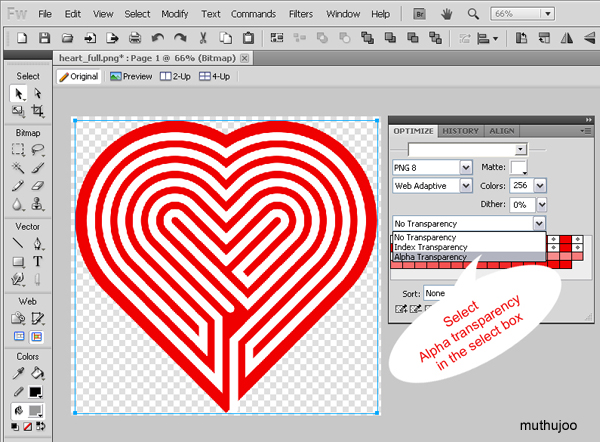Viewport: 600px width, 442px height.
Task: Set default stroke and fill colors
Action: click(x=15, y=426)
